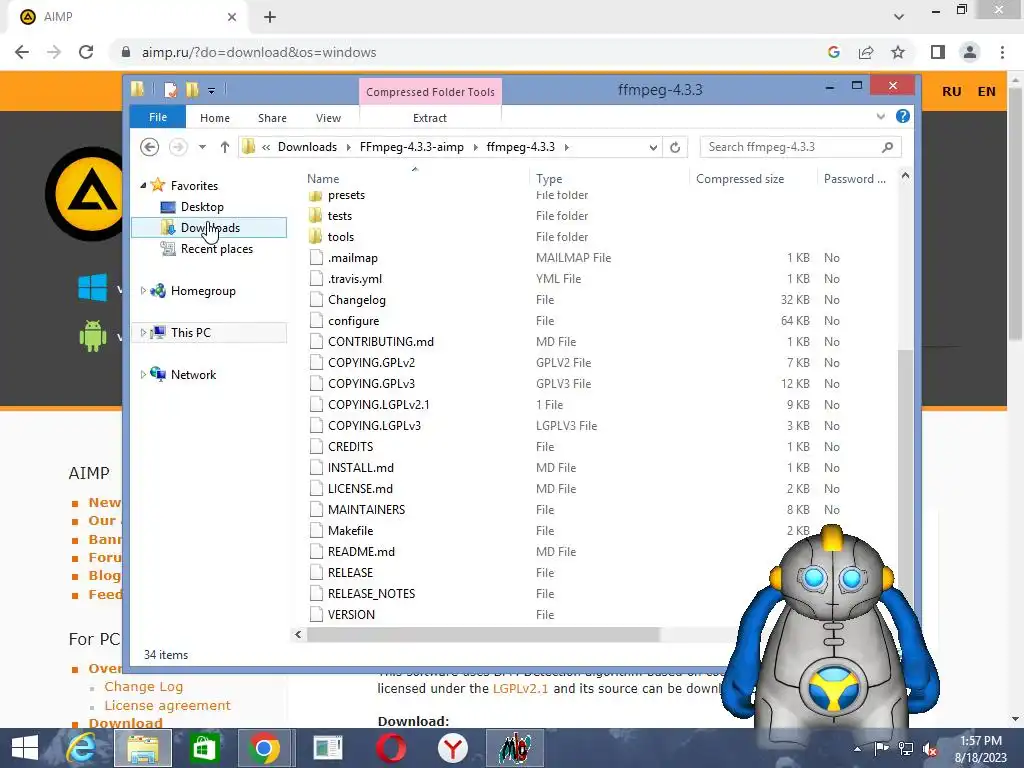1024x768 pixels.
Task: Select the tools folder
Action: point(340,236)
